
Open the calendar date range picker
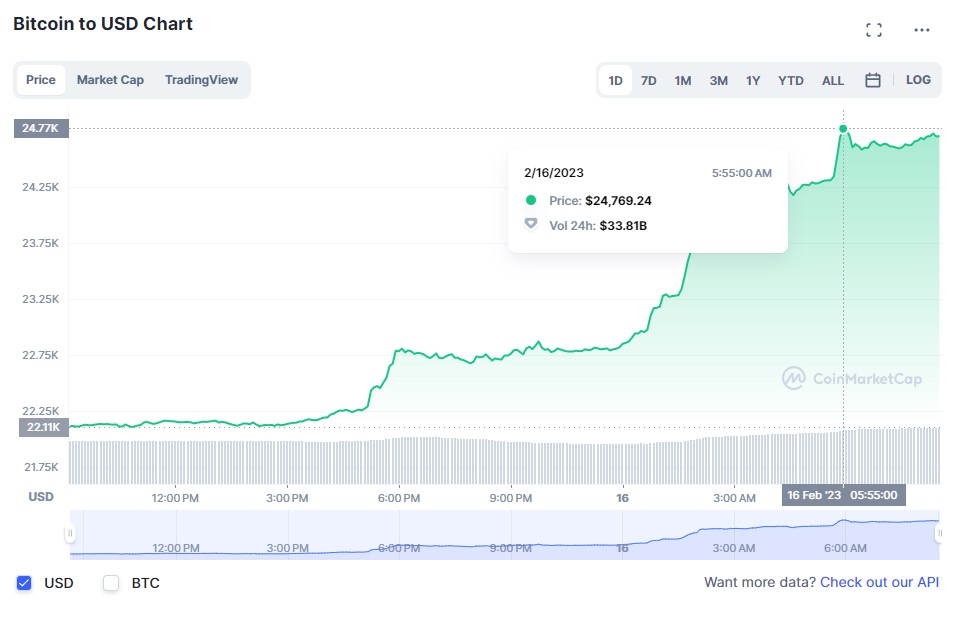(x=872, y=80)
